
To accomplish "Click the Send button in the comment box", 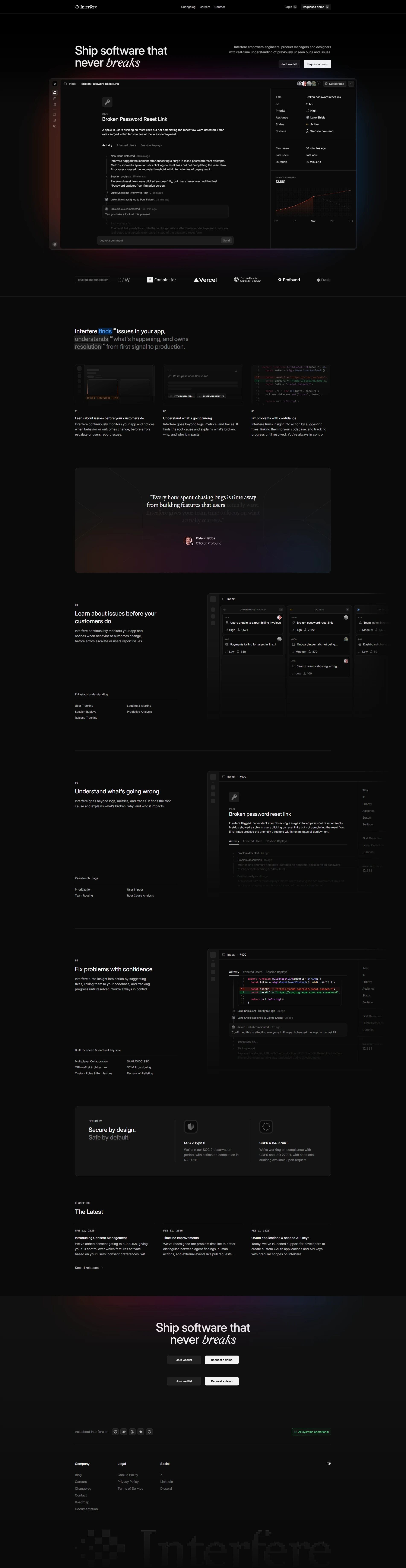I will (226, 240).
